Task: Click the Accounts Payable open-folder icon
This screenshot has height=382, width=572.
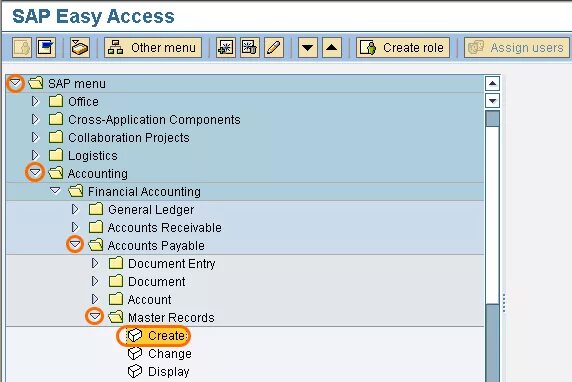Action: point(96,245)
